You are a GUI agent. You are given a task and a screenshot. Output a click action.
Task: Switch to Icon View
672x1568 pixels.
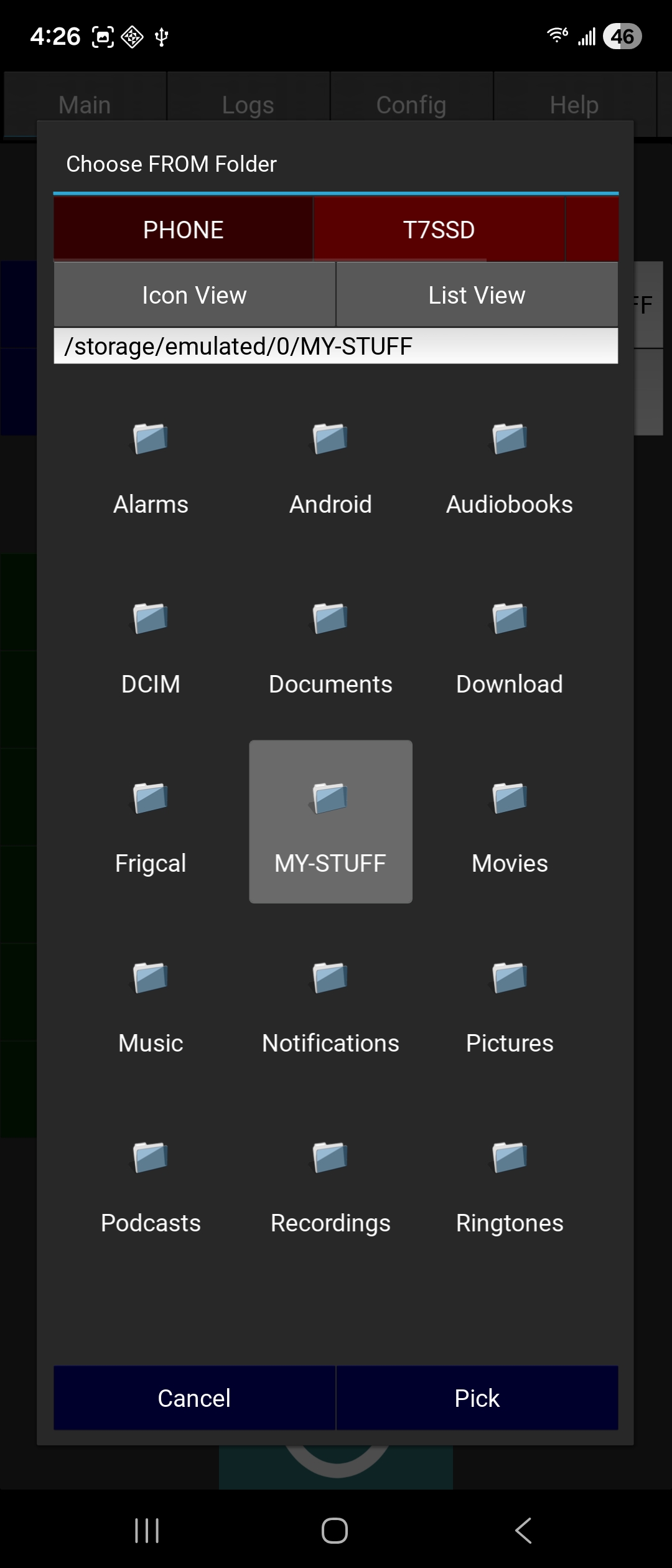tap(194, 295)
